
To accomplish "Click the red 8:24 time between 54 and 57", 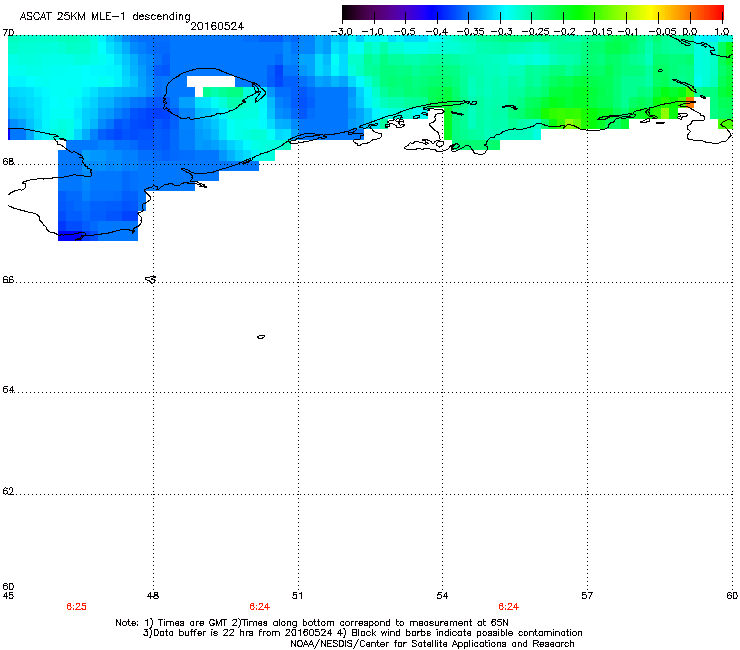I will tap(508, 607).
